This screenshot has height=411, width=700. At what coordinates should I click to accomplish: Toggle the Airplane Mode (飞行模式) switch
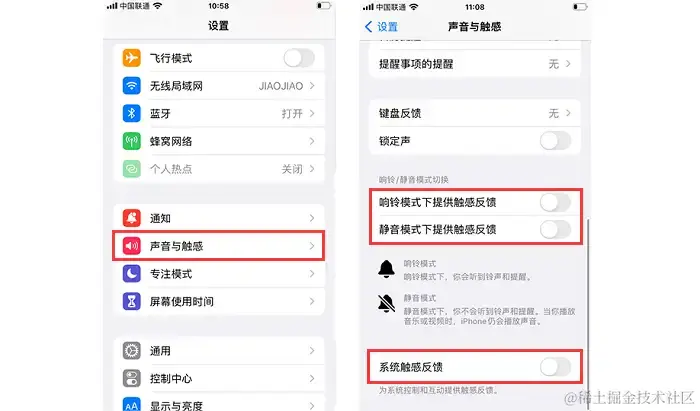click(x=299, y=58)
